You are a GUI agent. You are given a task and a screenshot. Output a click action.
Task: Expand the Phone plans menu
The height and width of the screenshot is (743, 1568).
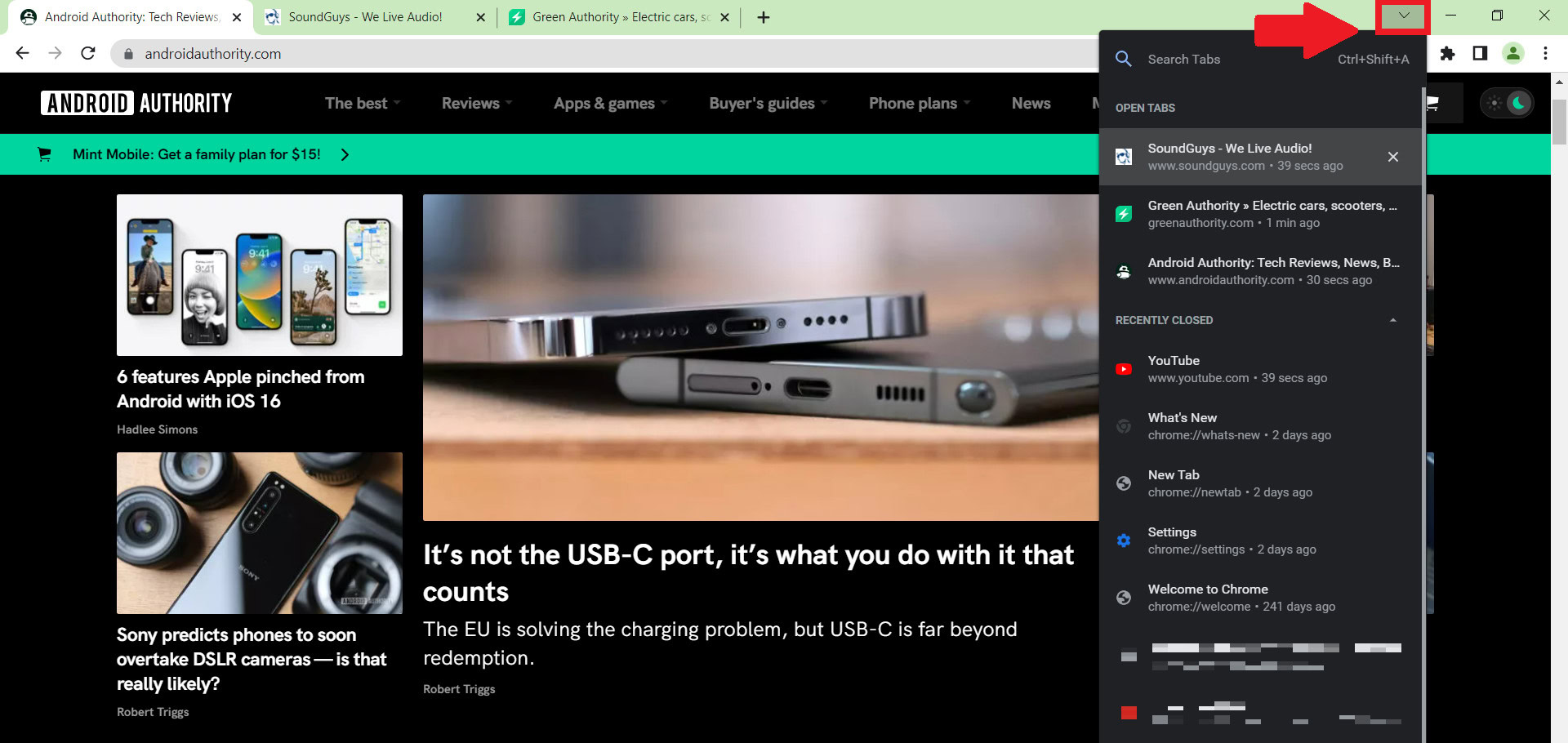[920, 103]
